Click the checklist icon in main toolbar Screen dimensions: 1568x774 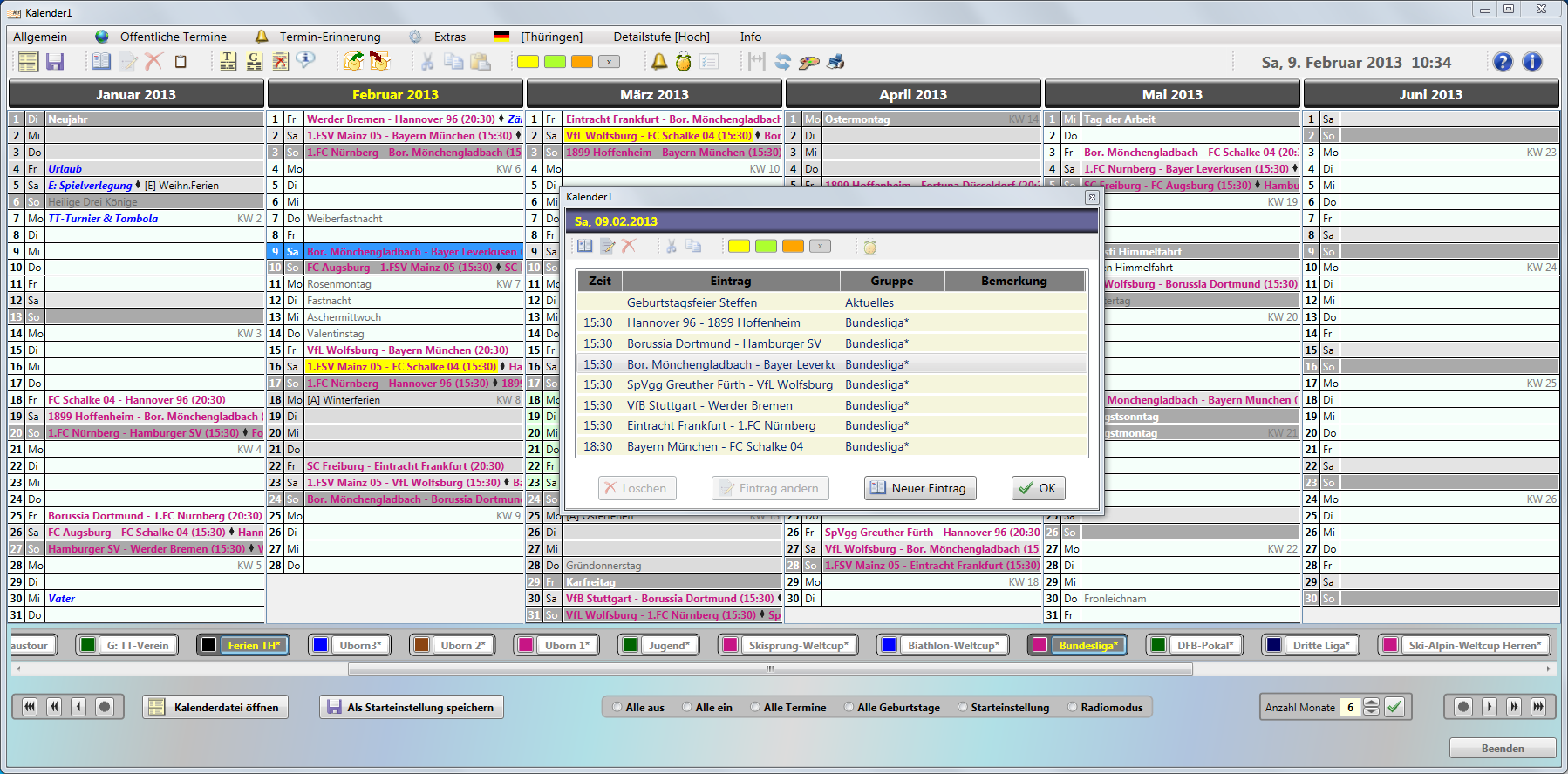click(x=709, y=62)
